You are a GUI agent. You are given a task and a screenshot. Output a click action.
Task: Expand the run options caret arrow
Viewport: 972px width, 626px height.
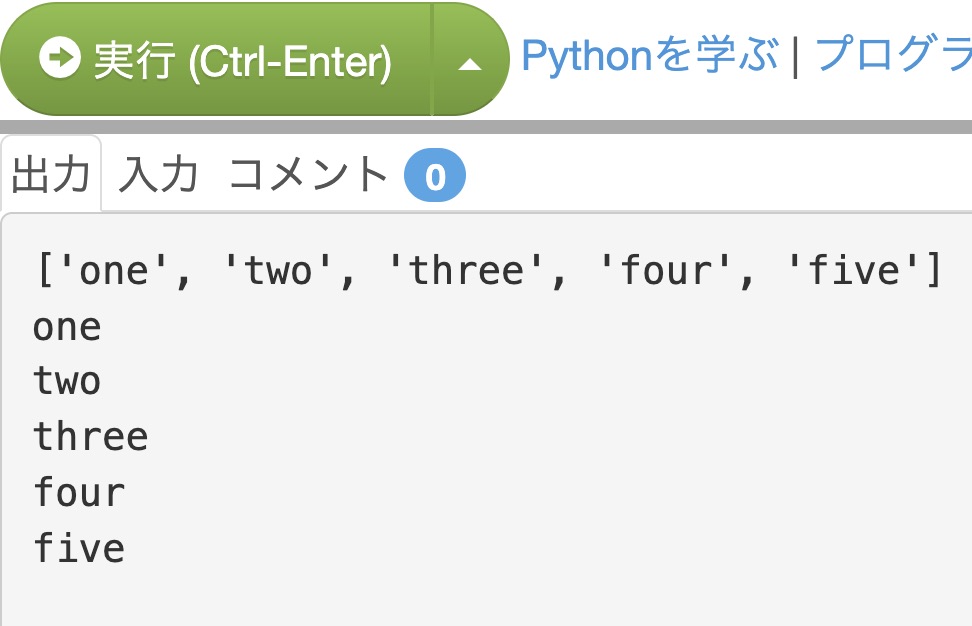pos(470,64)
